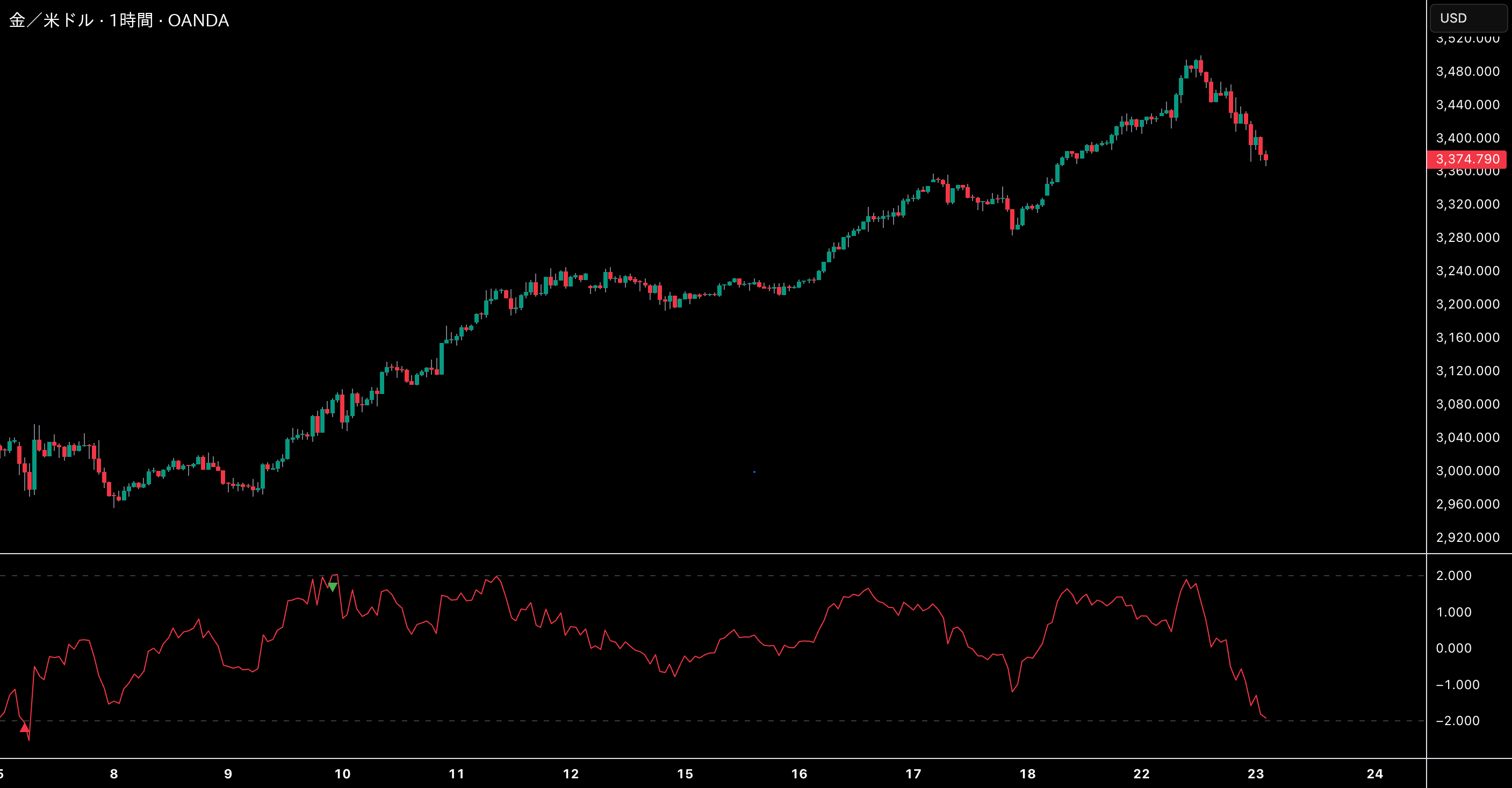
Task: Click the date label 10 on time axis
Action: (x=342, y=775)
